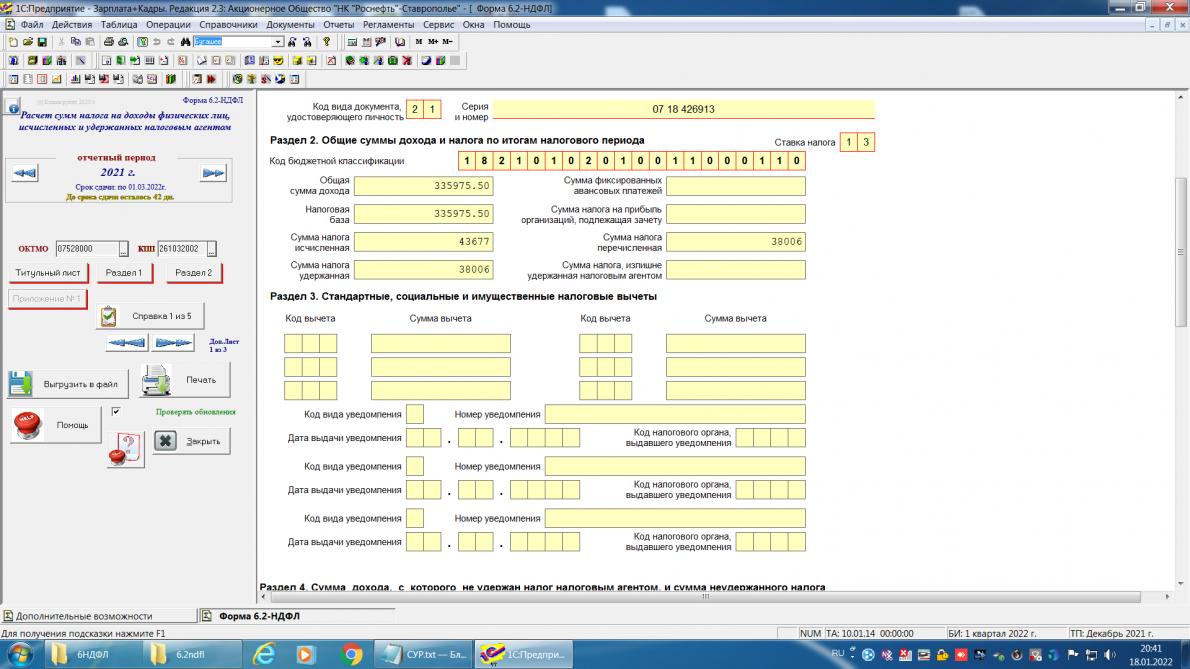Click the Copy toolbar icon
The width and height of the screenshot is (1190, 669).
(x=75, y=42)
